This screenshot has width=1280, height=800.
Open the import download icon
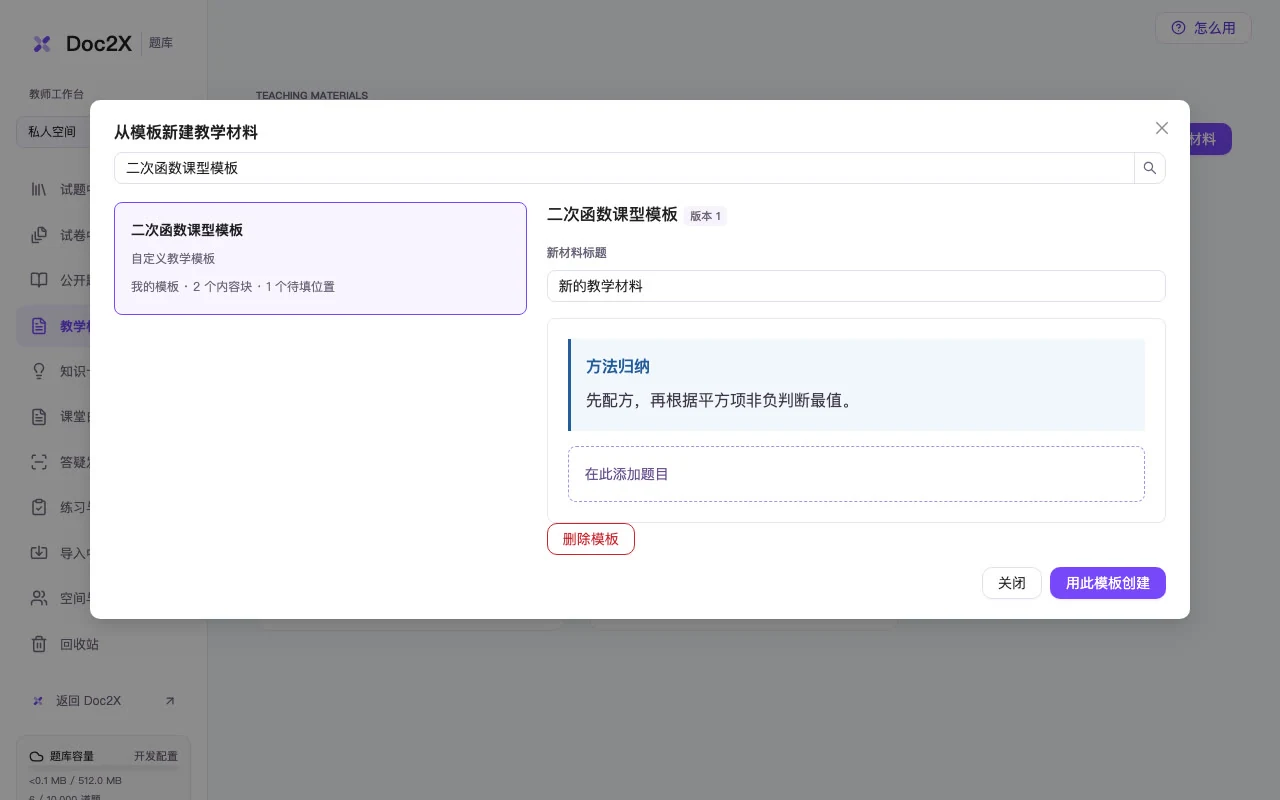coord(39,553)
